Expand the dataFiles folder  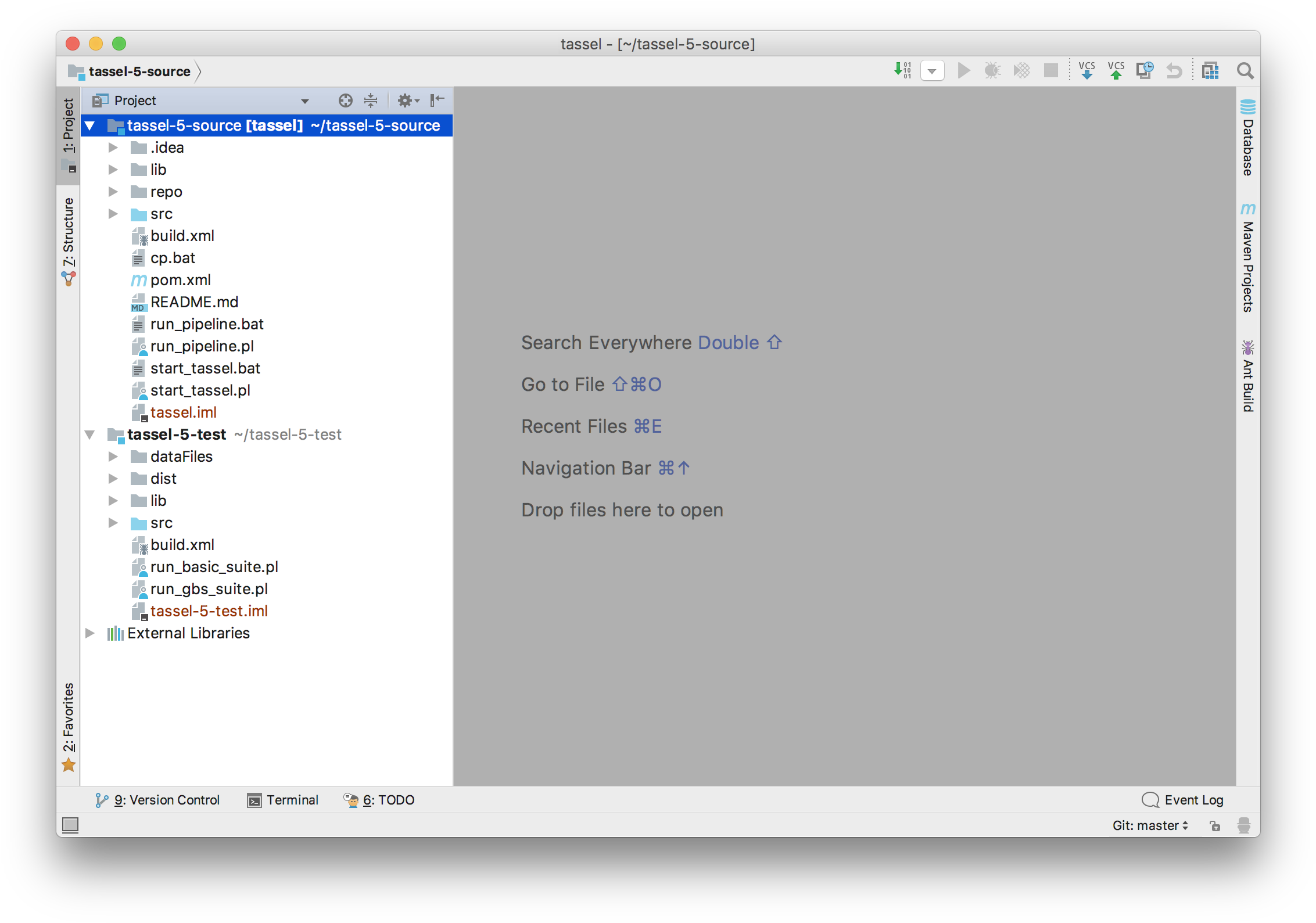point(113,457)
